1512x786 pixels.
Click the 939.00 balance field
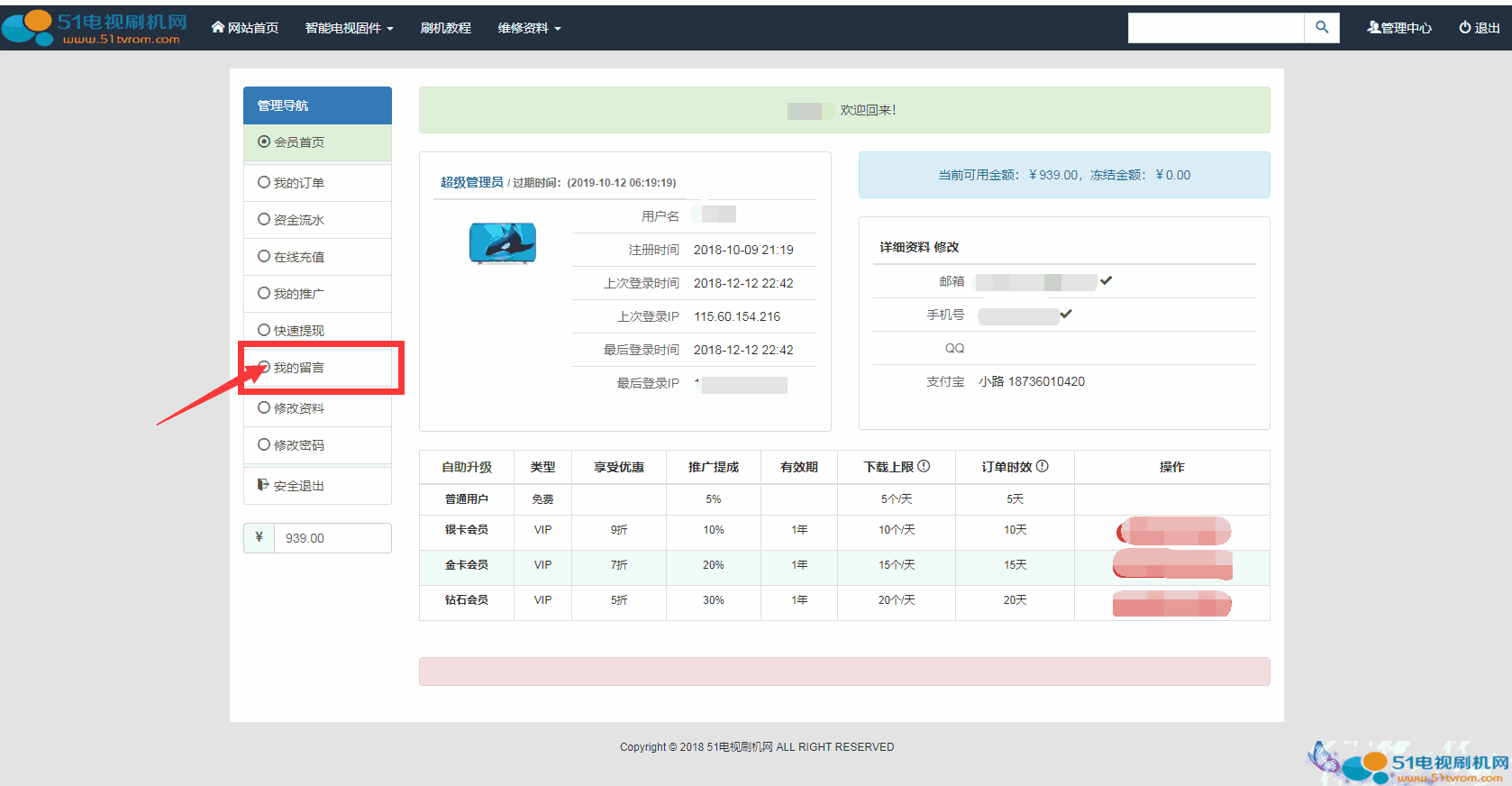[332, 538]
